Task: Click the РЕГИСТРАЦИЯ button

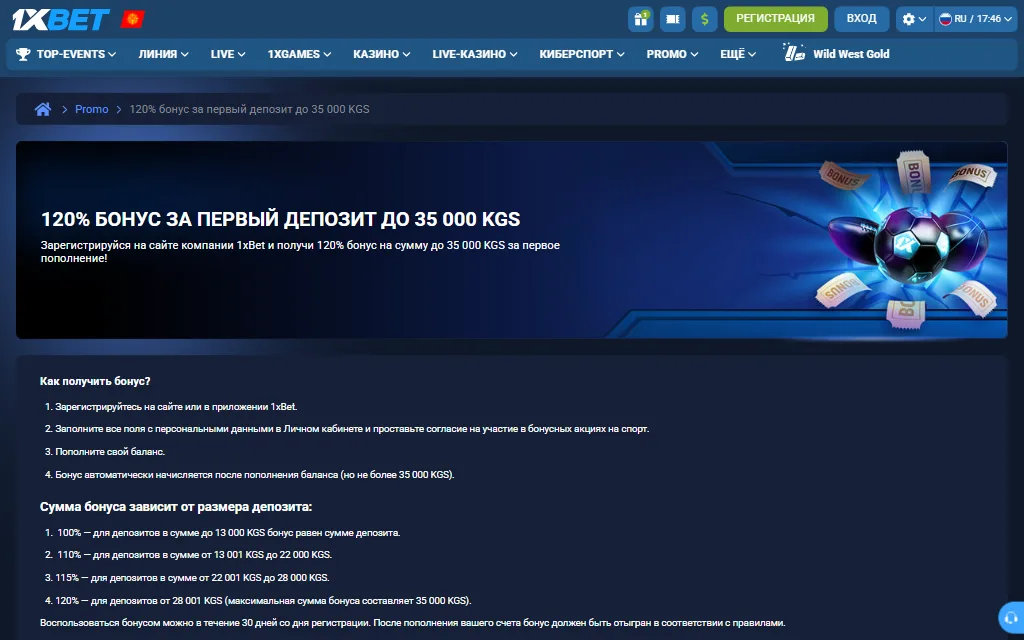Action: [x=776, y=19]
